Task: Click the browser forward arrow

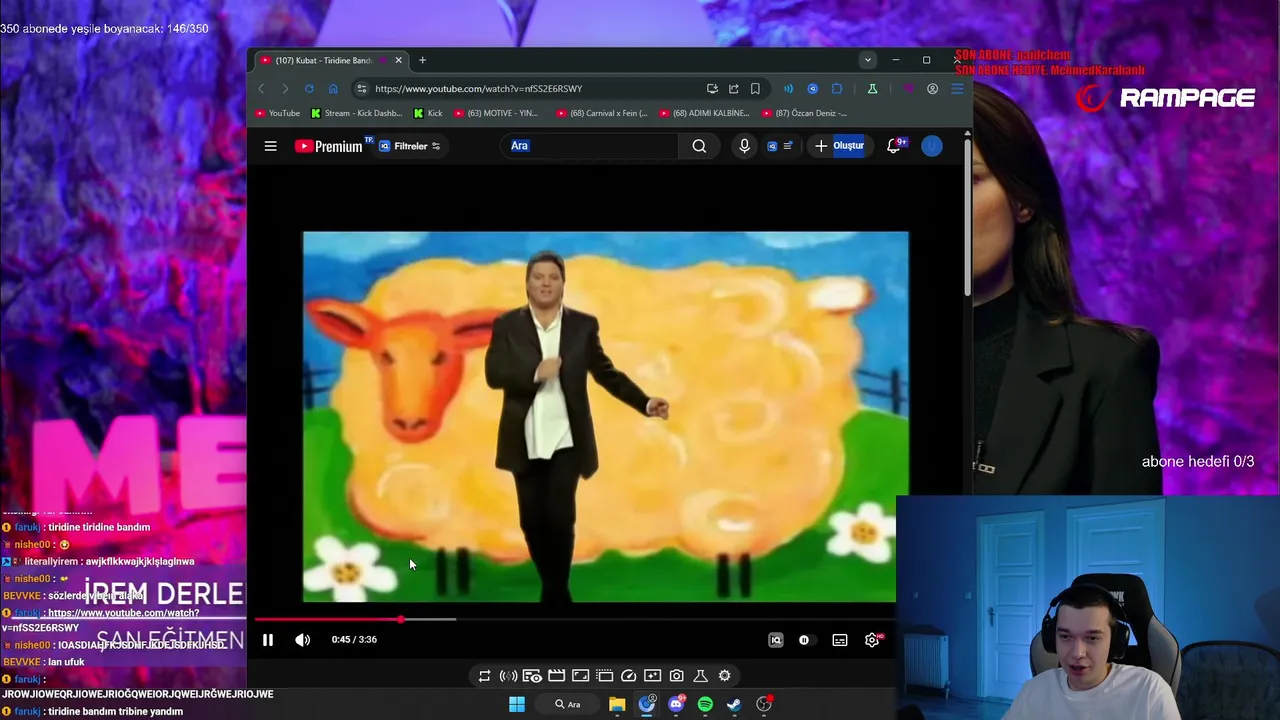Action: (x=285, y=89)
